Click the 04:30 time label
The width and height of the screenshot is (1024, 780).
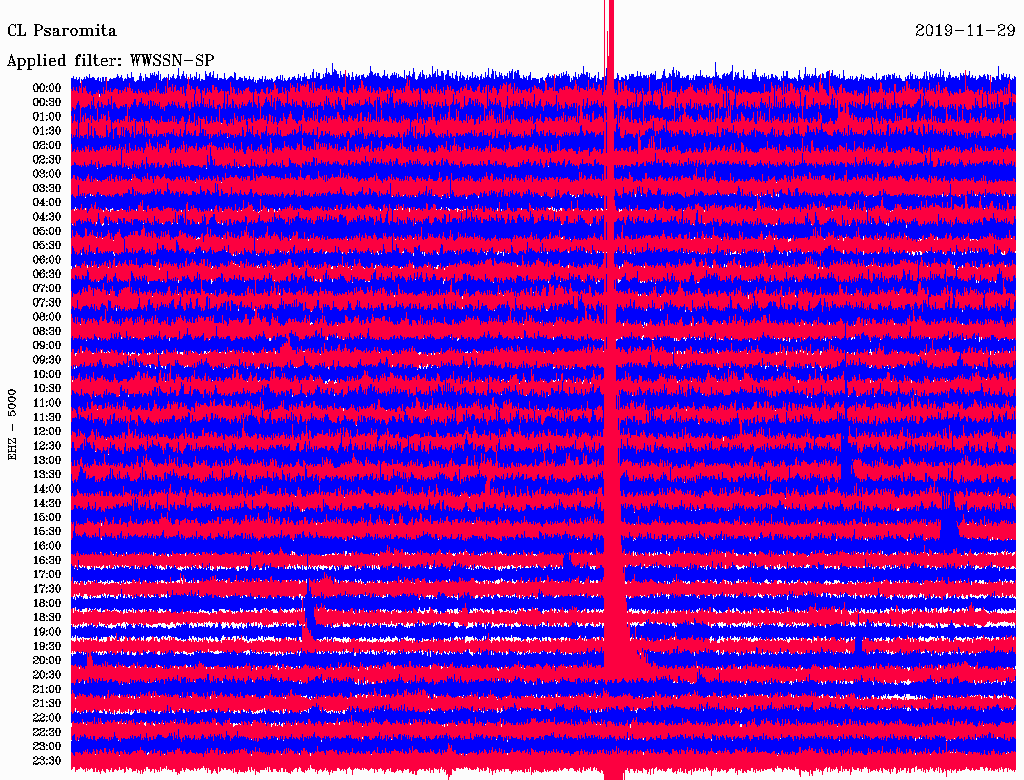click(x=47, y=217)
